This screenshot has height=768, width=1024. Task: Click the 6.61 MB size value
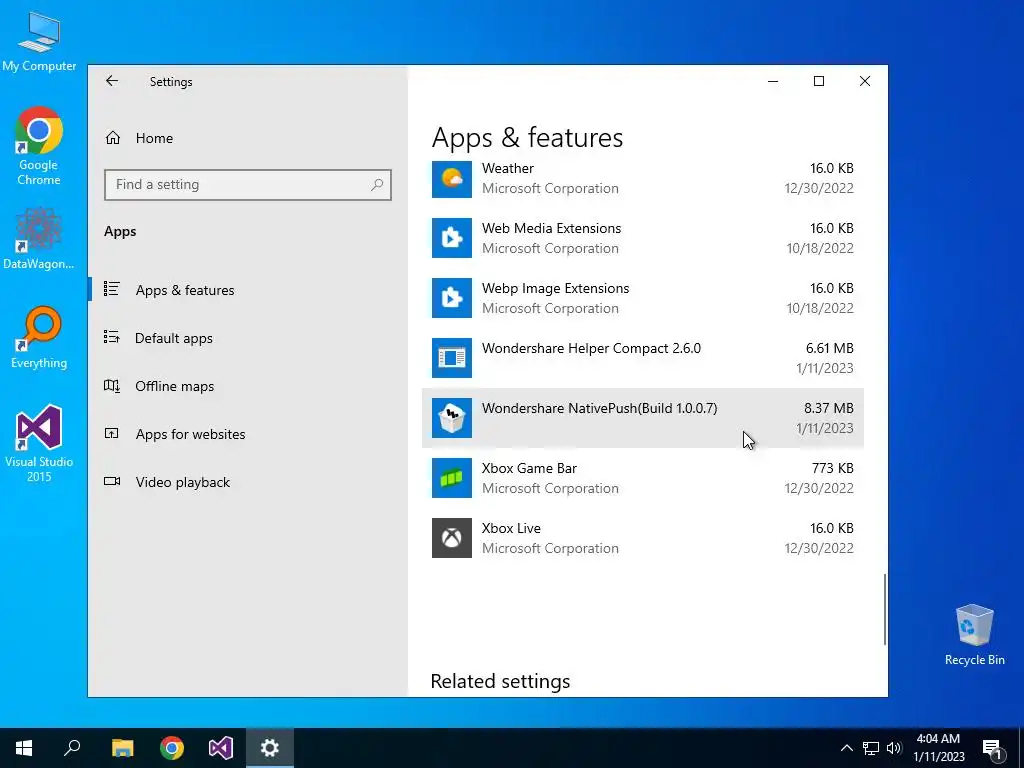pyautogui.click(x=829, y=348)
